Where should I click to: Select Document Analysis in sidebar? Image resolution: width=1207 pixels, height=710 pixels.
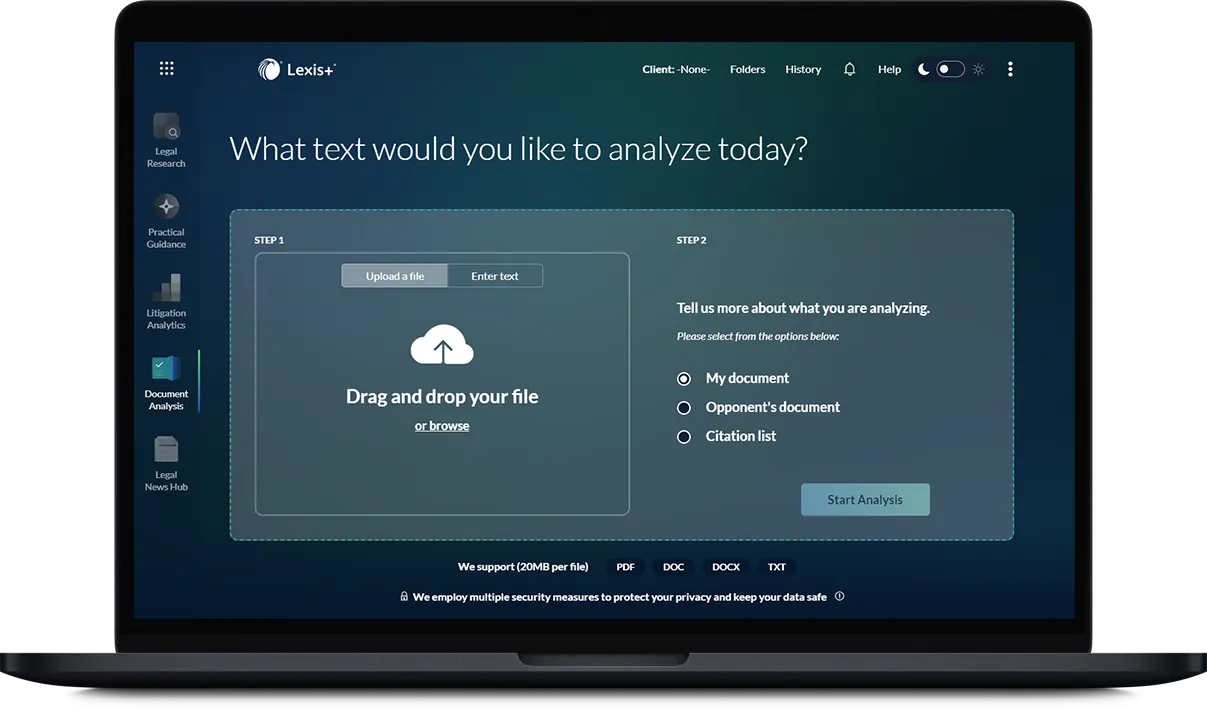point(166,383)
